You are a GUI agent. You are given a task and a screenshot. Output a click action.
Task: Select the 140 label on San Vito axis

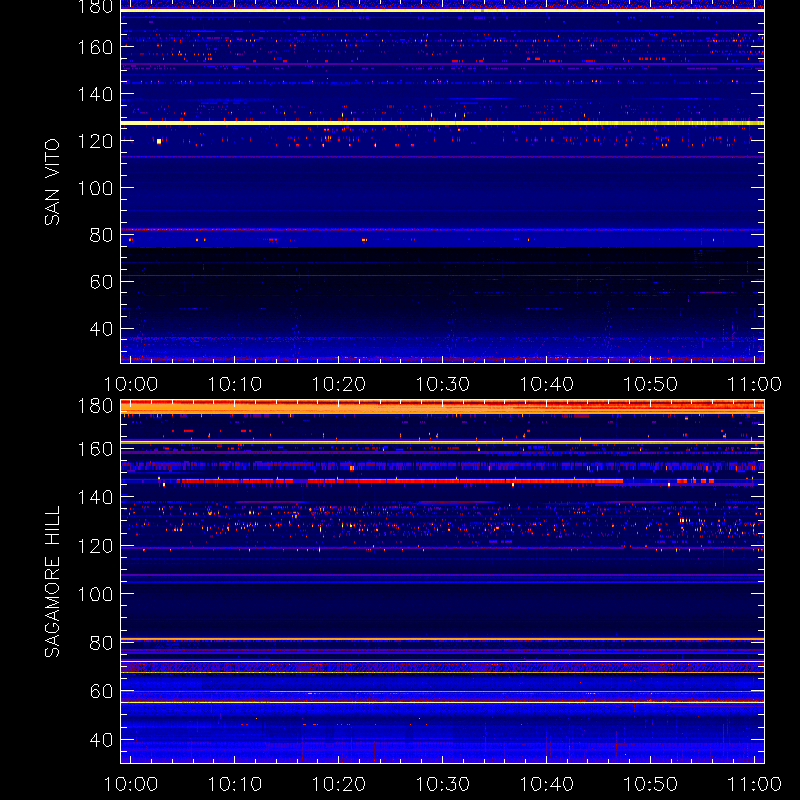[95, 94]
